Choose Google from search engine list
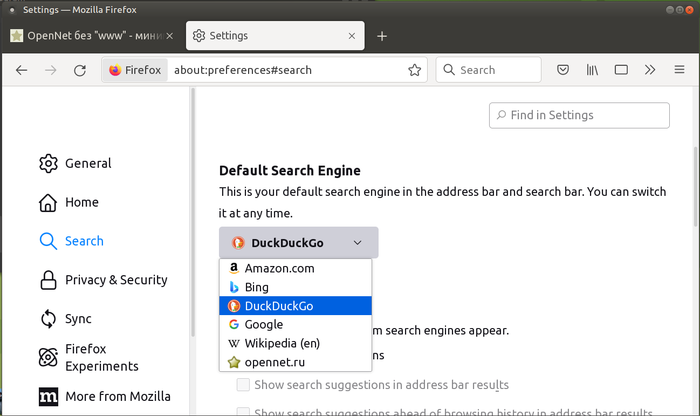Screen dimensions: 700x416 264,324
